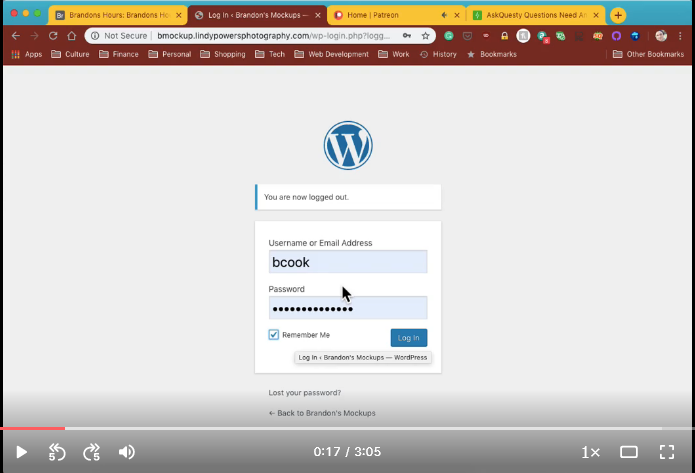Click the browser forward arrow
Viewport: 695px width, 473px height.
34,36
